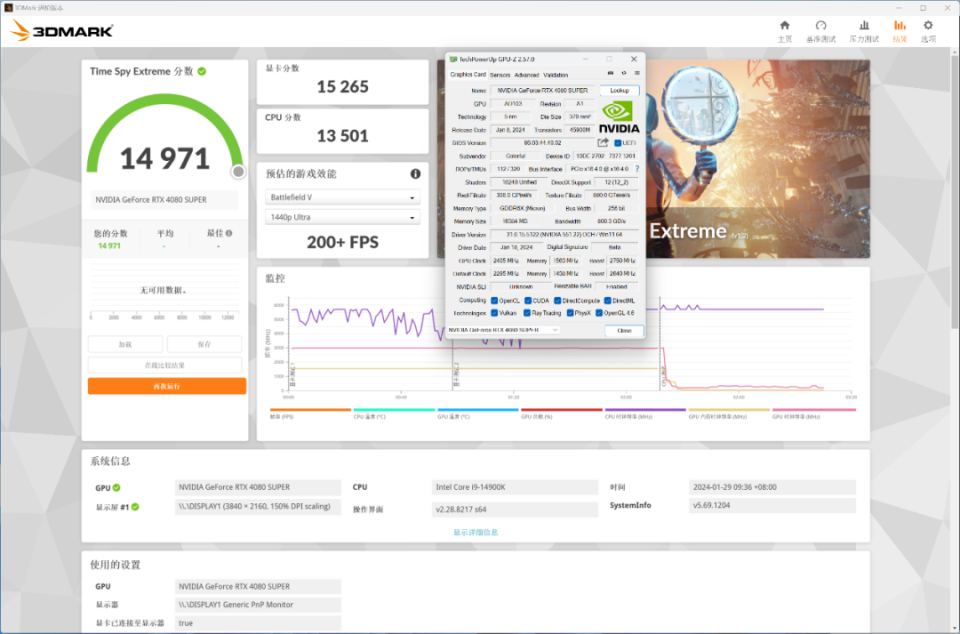Toggle the orange frame rate FPS legend

tap(310, 414)
